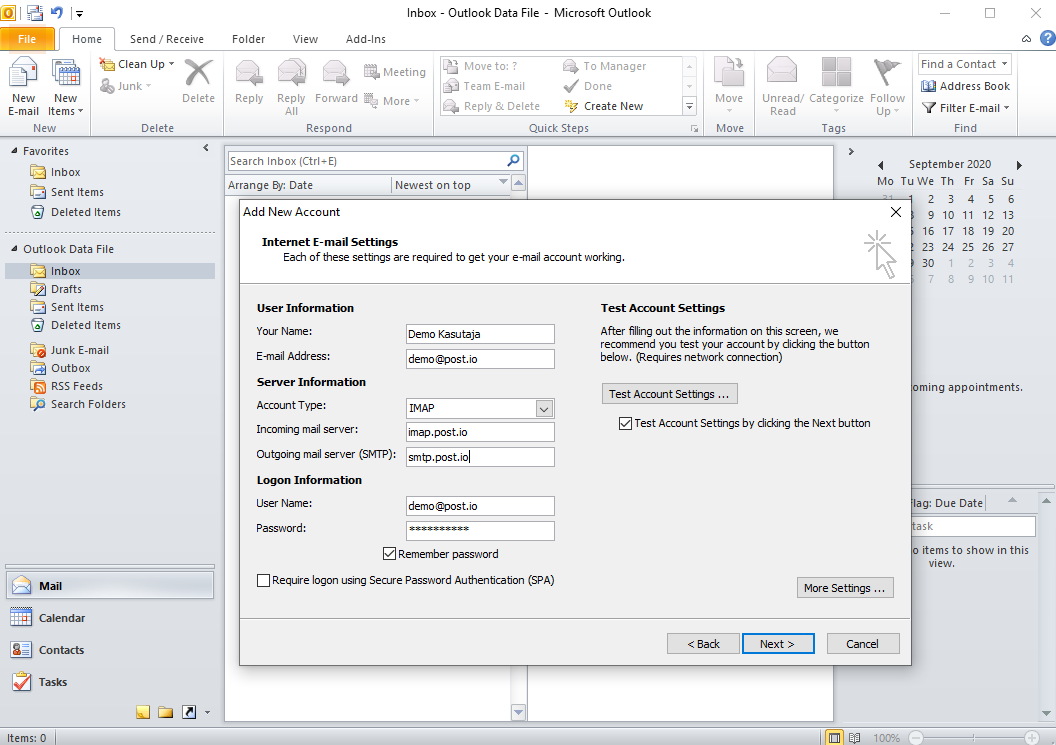Click the Delete X icon in ribbon
This screenshot has height=745, width=1056.
[198, 73]
